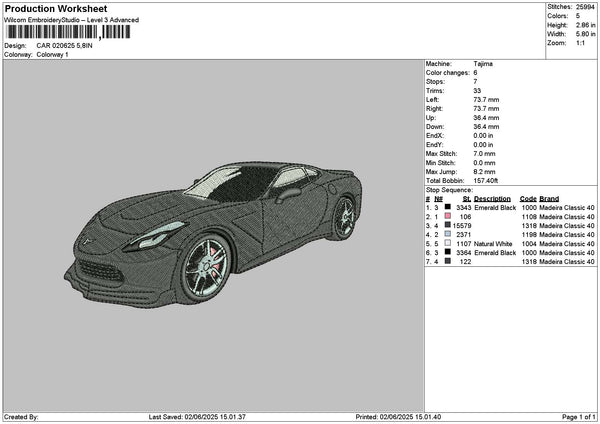
Task: Click the dark gray swatch in stop row 3
Action: pyautogui.click(x=448, y=225)
